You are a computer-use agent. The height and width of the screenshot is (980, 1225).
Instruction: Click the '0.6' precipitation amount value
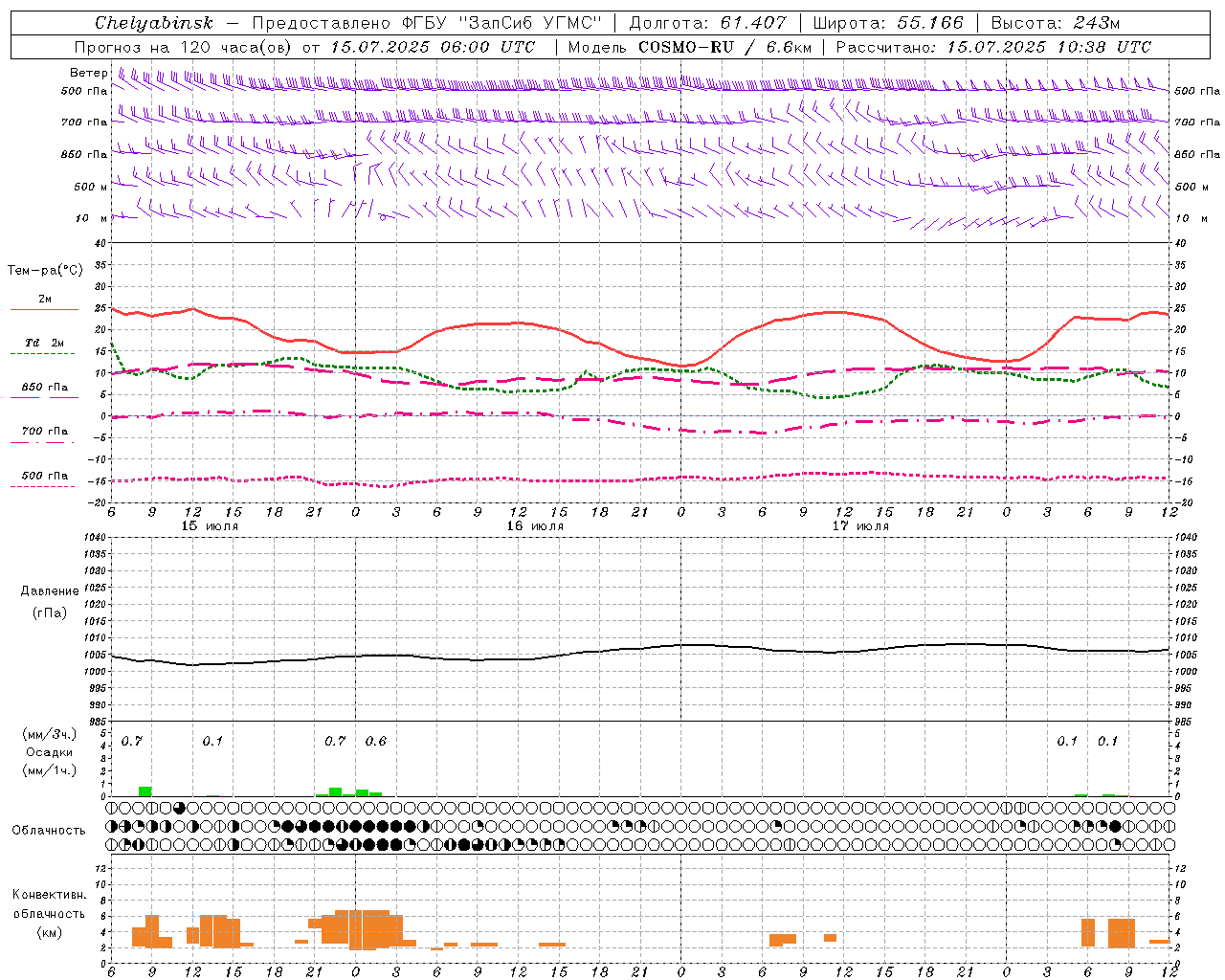[x=376, y=742]
